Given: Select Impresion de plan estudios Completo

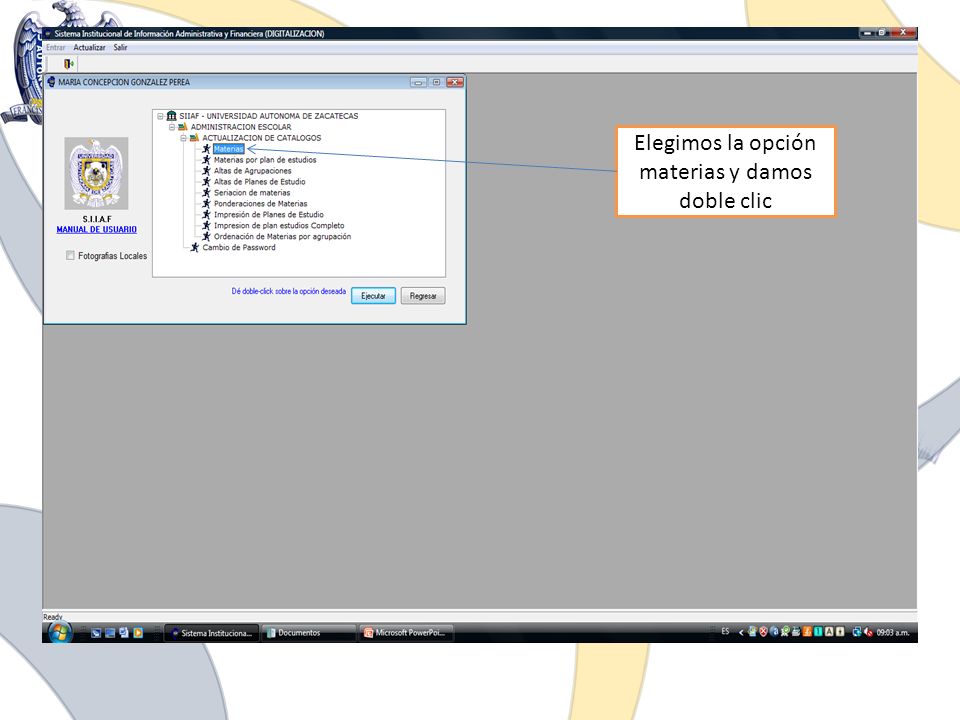Looking at the screenshot, I should tap(279, 225).
